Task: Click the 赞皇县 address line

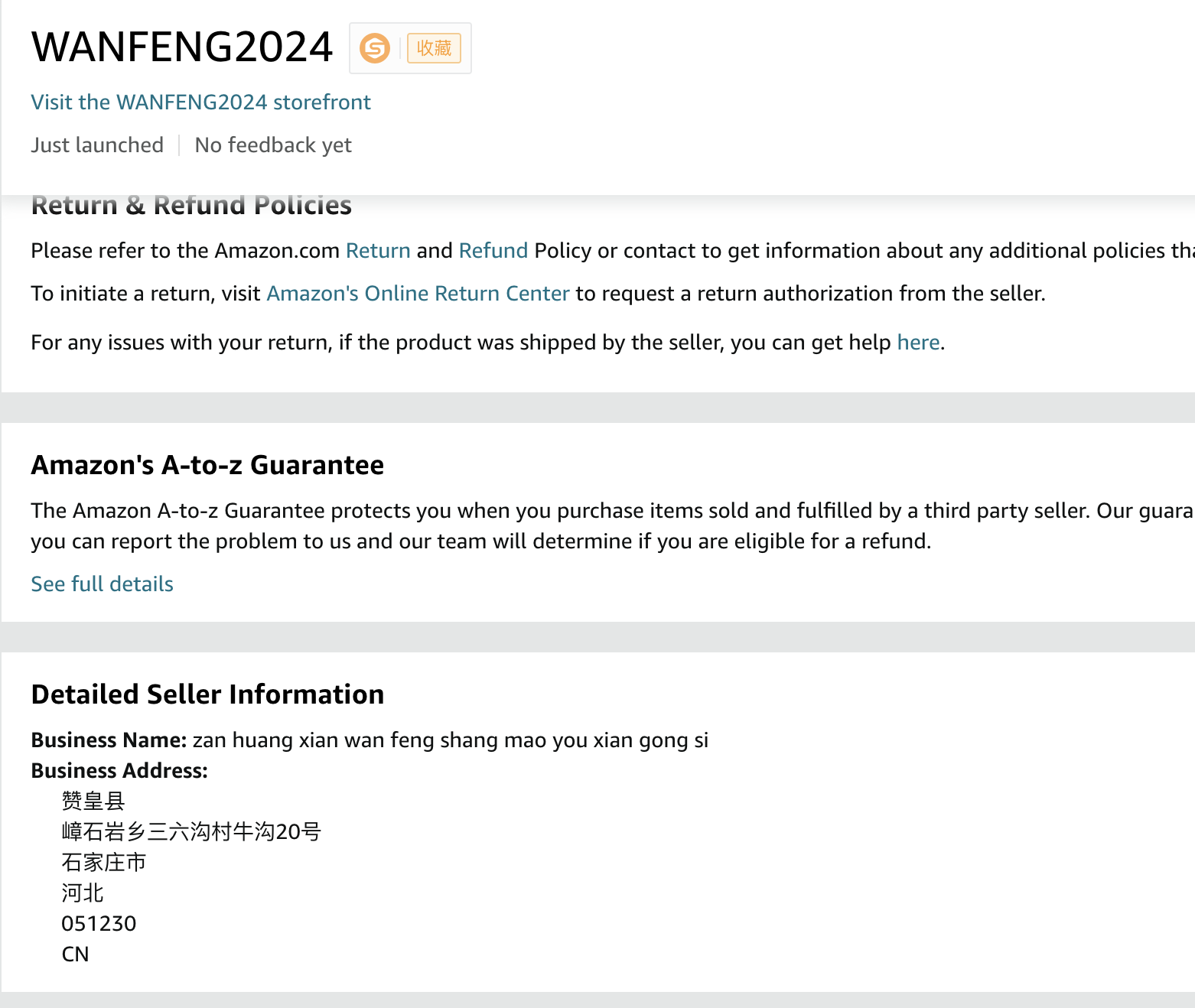Action: [93, 802]
